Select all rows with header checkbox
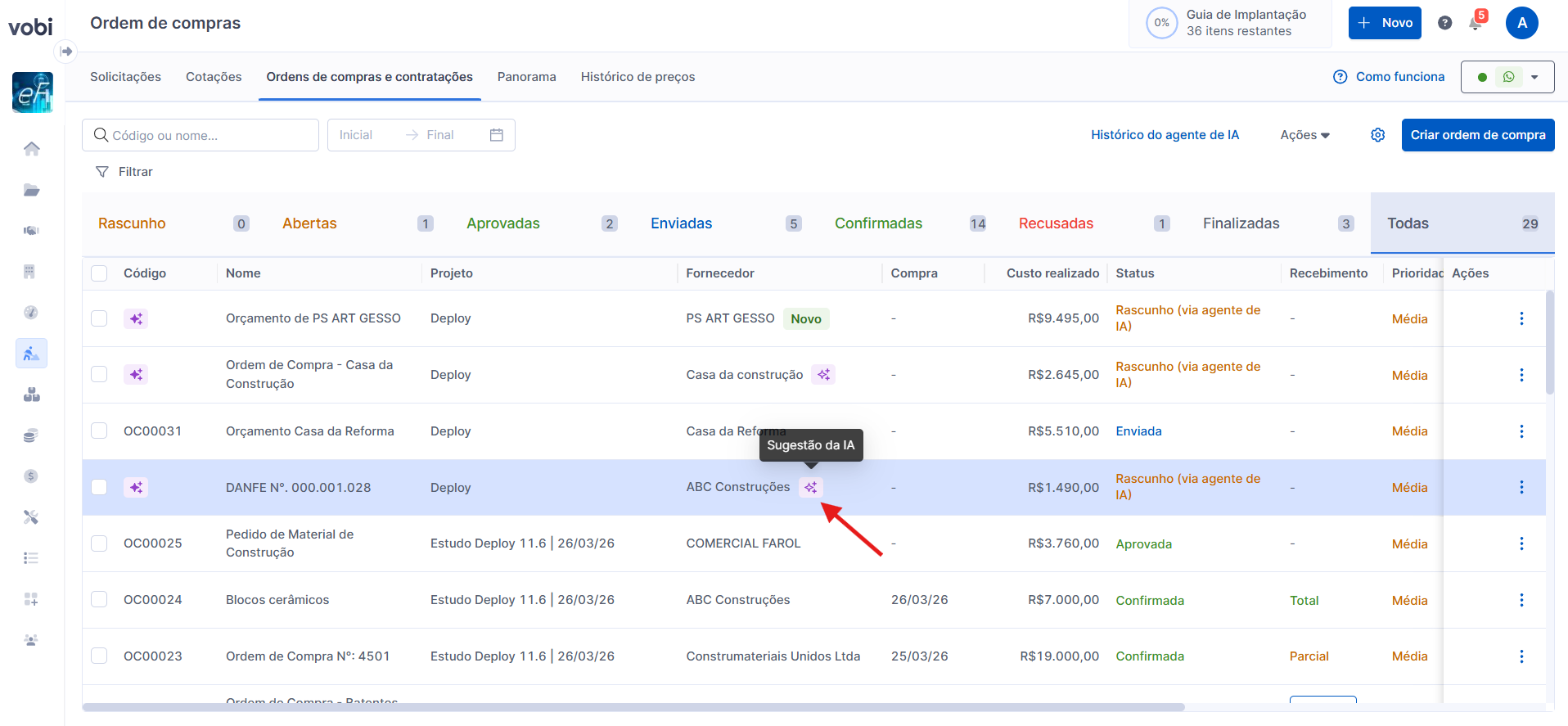This screenshot has width=1568, height=726. coord(99,273)
